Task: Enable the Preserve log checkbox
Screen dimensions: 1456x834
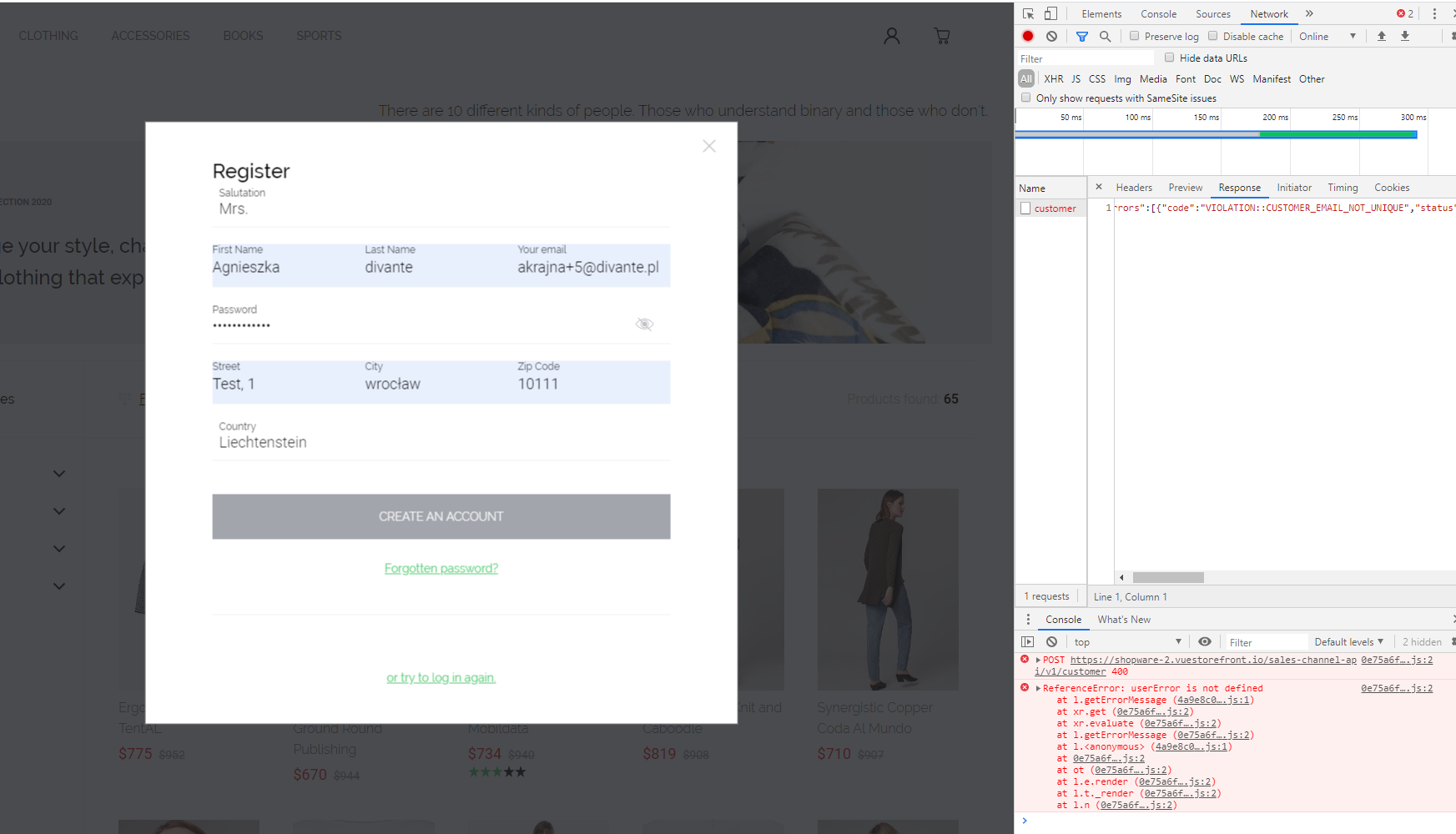Action: click(1135, 36)
